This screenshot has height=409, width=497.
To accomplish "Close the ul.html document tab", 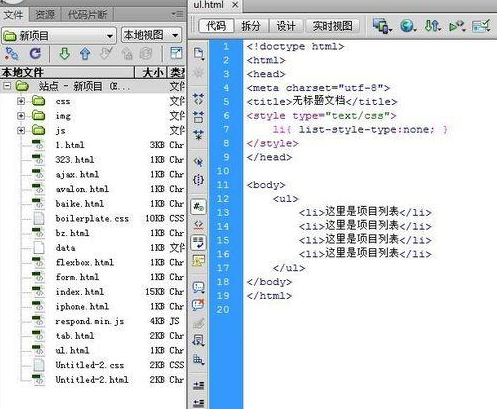I will click(x=235, y=5).
